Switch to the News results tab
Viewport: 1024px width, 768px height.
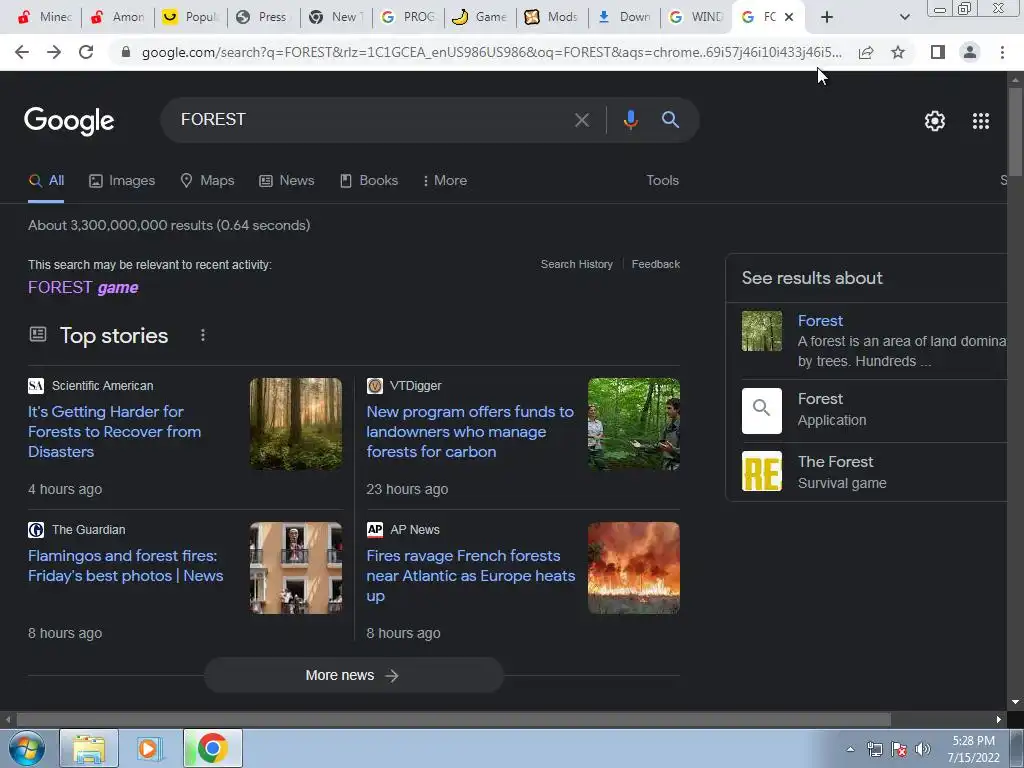(x=287, y=180)
